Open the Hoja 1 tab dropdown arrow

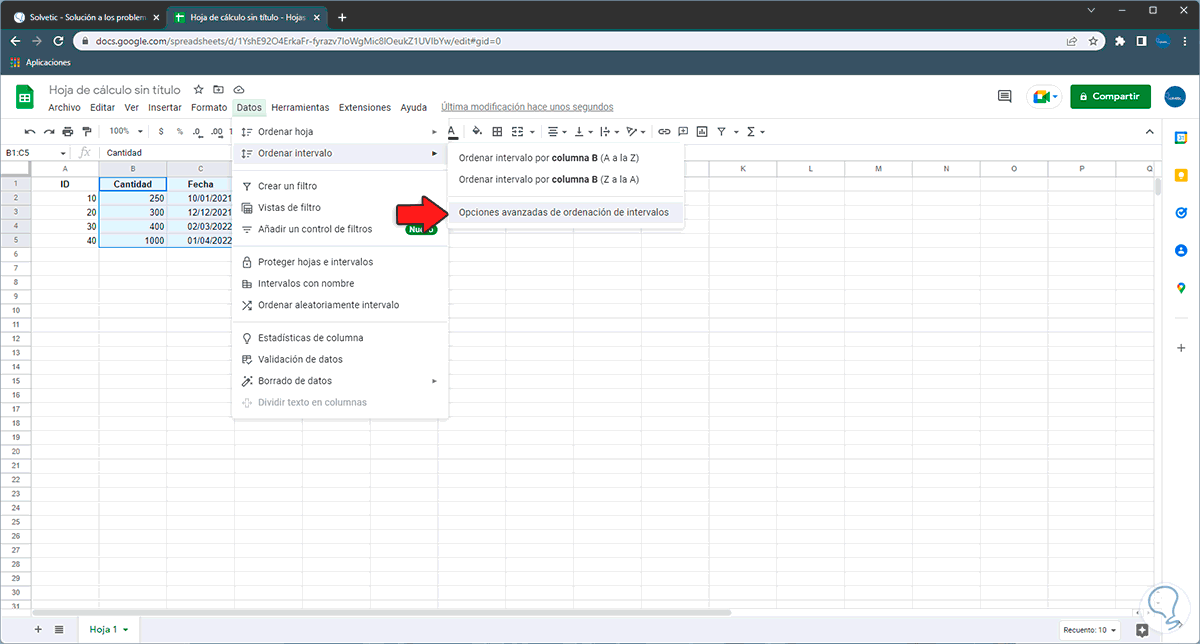(x=126, y=630)
